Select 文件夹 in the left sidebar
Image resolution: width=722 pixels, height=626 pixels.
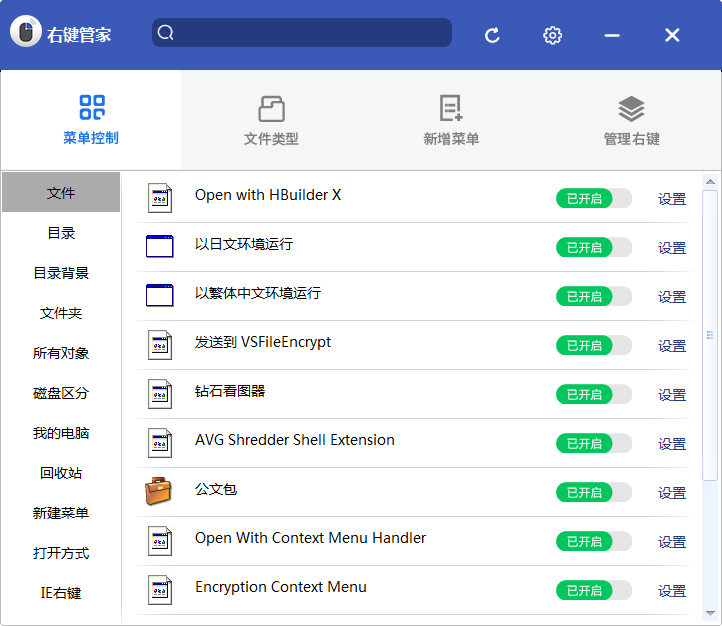point(61,313)
